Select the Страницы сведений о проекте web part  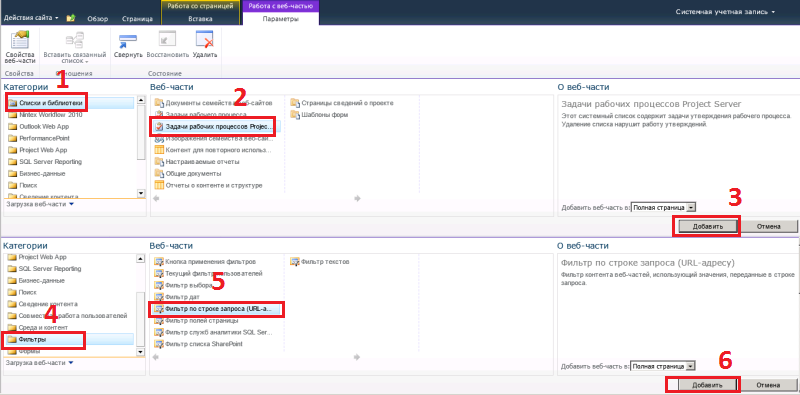pyautogui.click(x=342, y=103)
